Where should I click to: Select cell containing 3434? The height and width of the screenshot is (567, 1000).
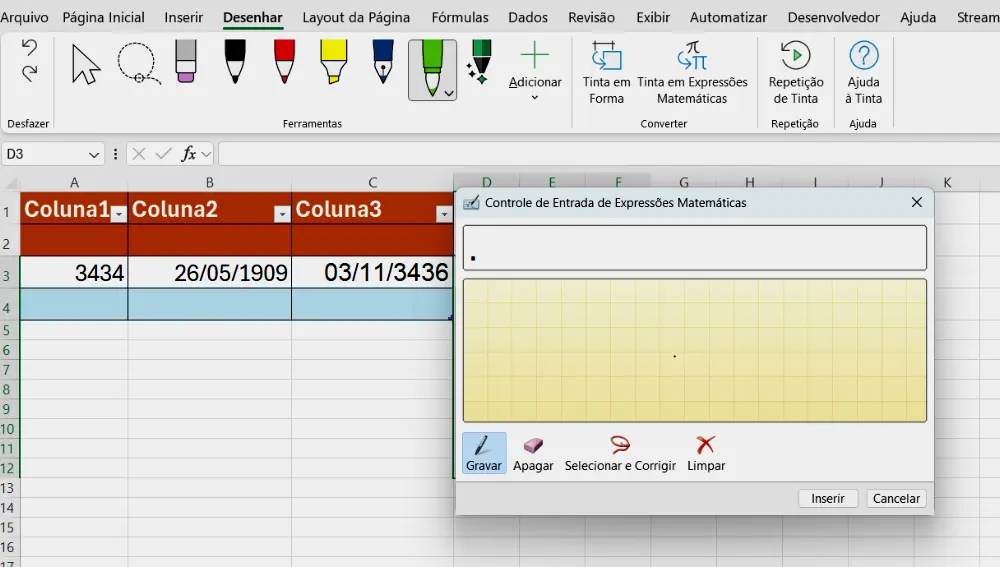(x=74, y=272)
